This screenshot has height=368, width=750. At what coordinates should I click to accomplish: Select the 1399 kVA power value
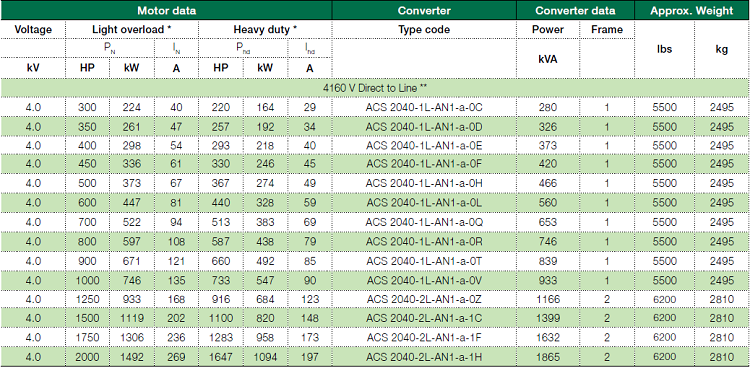tap(548, 318)
